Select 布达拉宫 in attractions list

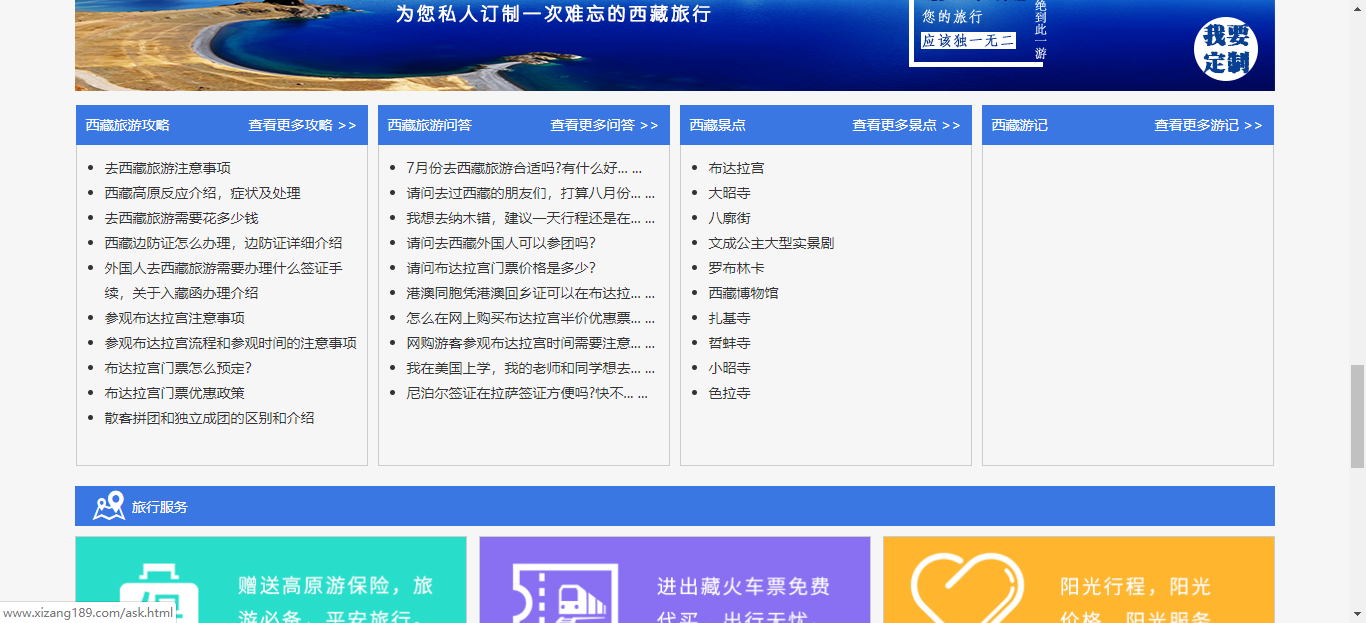[736, 168]
